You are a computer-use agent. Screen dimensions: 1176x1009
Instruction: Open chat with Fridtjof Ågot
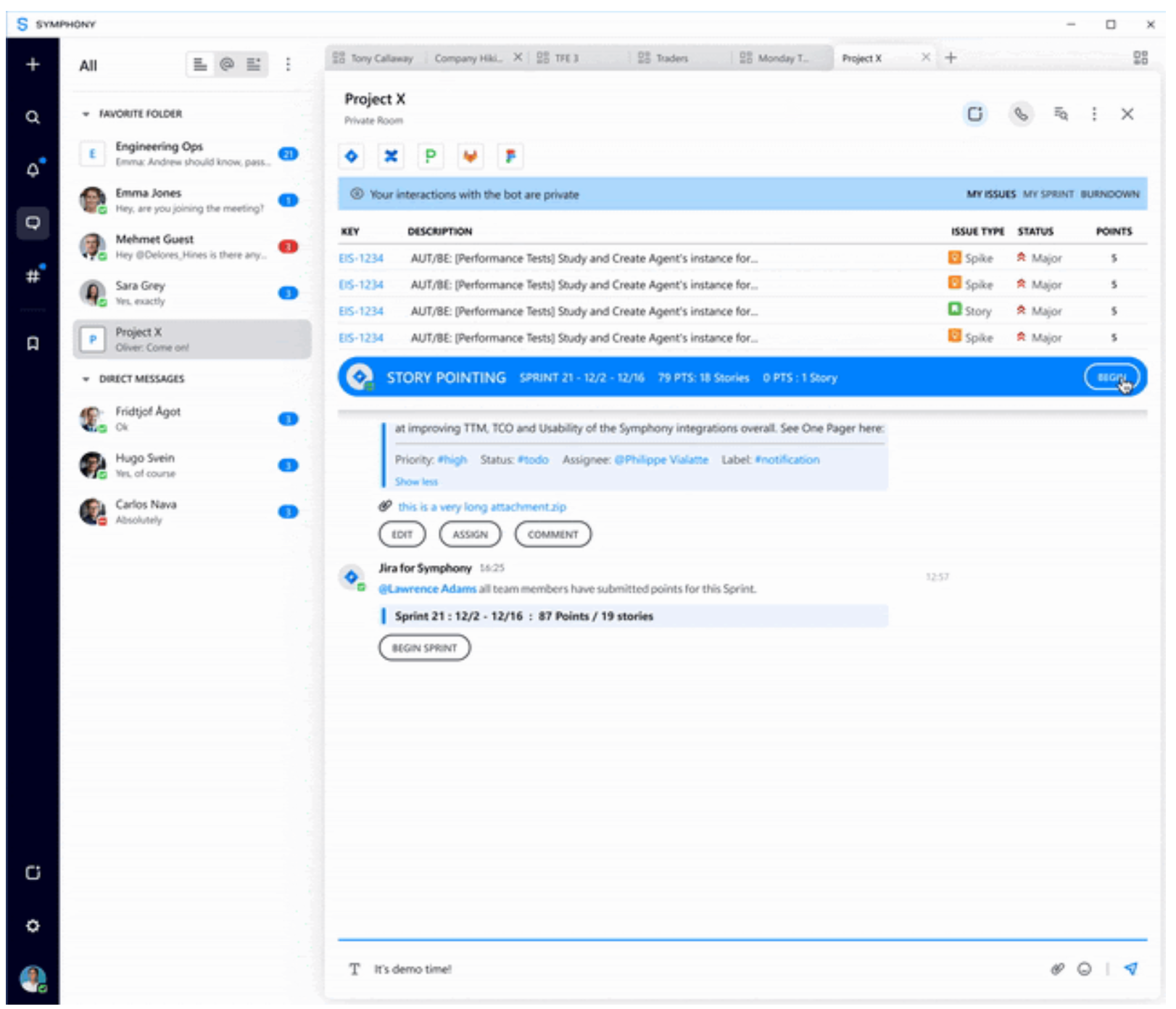tap(192, 419)
